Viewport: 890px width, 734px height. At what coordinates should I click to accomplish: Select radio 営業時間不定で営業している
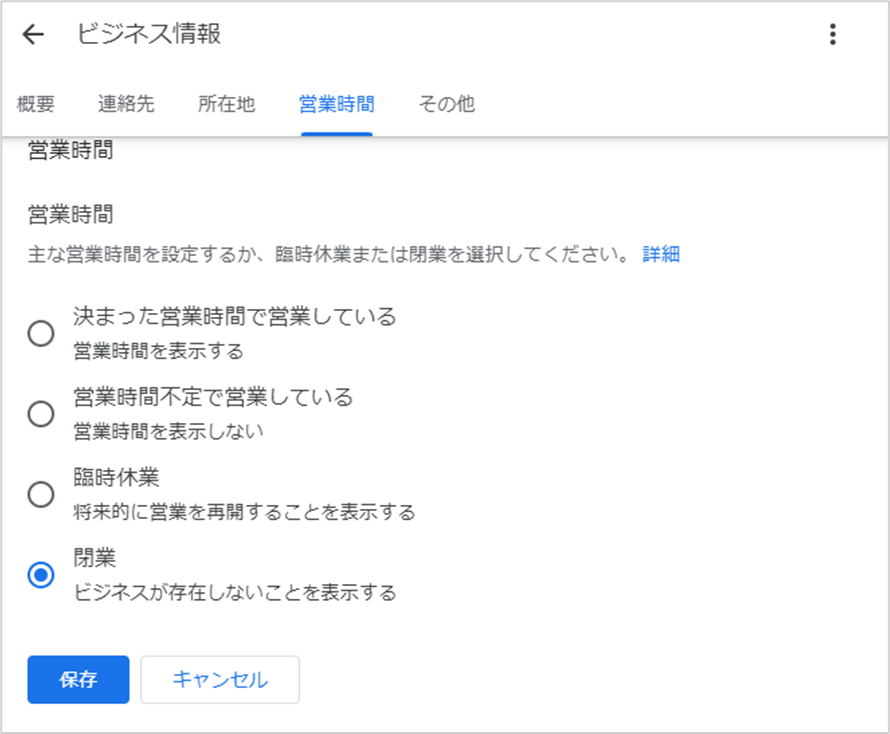coord(41,414)
